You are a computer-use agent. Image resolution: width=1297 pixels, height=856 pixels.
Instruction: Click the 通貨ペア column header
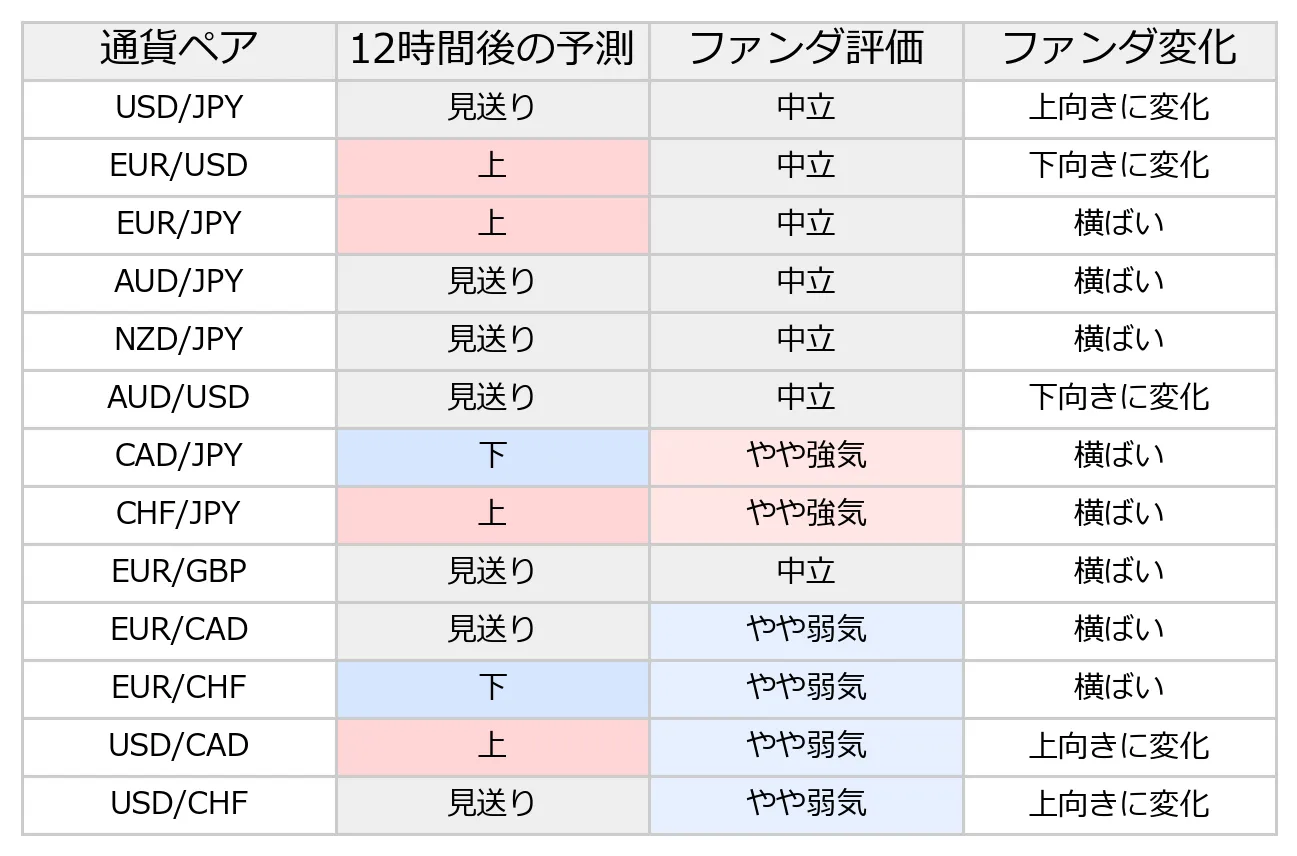[179, 49]
